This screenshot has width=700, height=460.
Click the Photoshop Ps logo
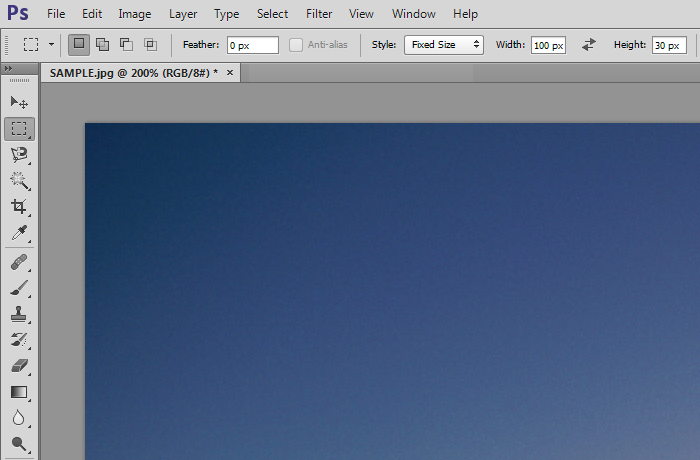pyautogui.click(x=18, y=13)
